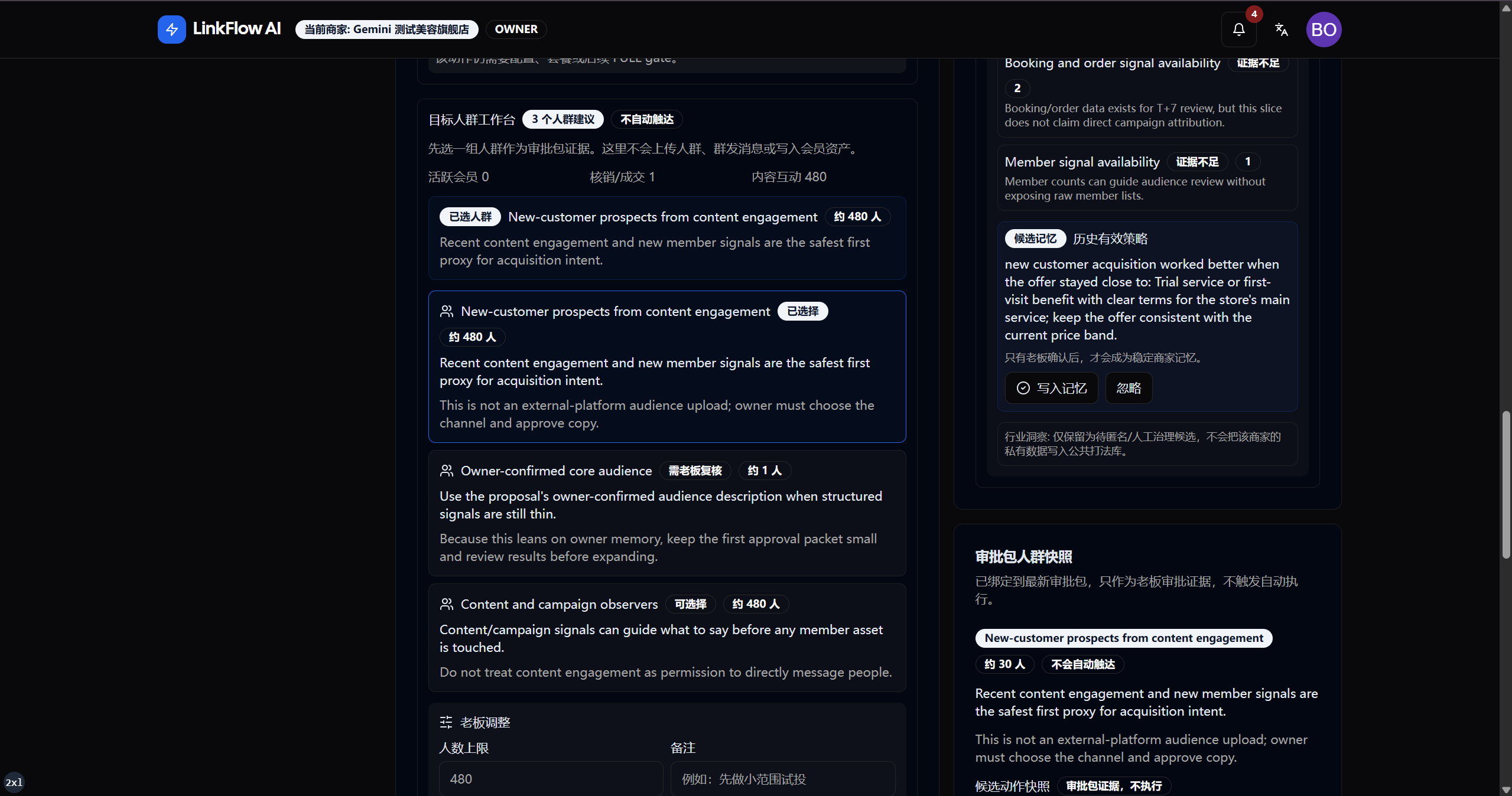Viewport: 1512px width, 796px height.
Task: Click the 已选人群 summary card
Action: pyautogui.click(x=667, y=238)
